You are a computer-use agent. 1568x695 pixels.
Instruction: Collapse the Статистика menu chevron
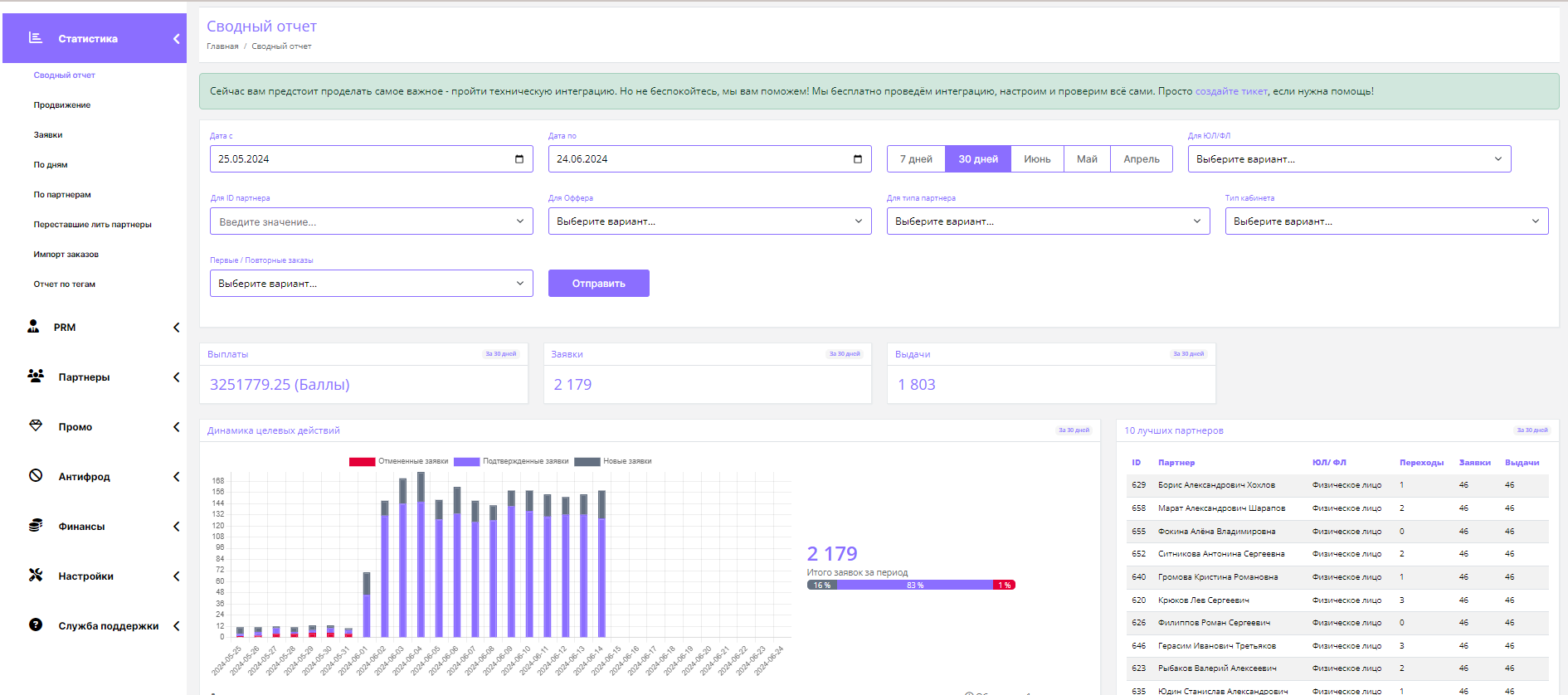click(176, 39)
